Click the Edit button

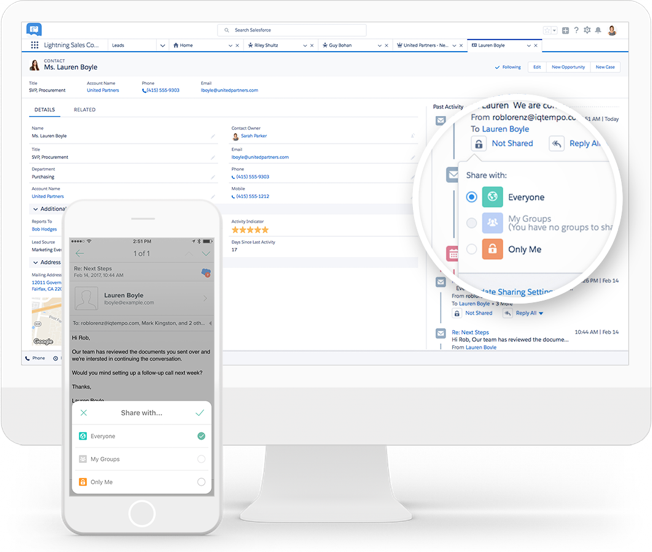tap(537, 67)
